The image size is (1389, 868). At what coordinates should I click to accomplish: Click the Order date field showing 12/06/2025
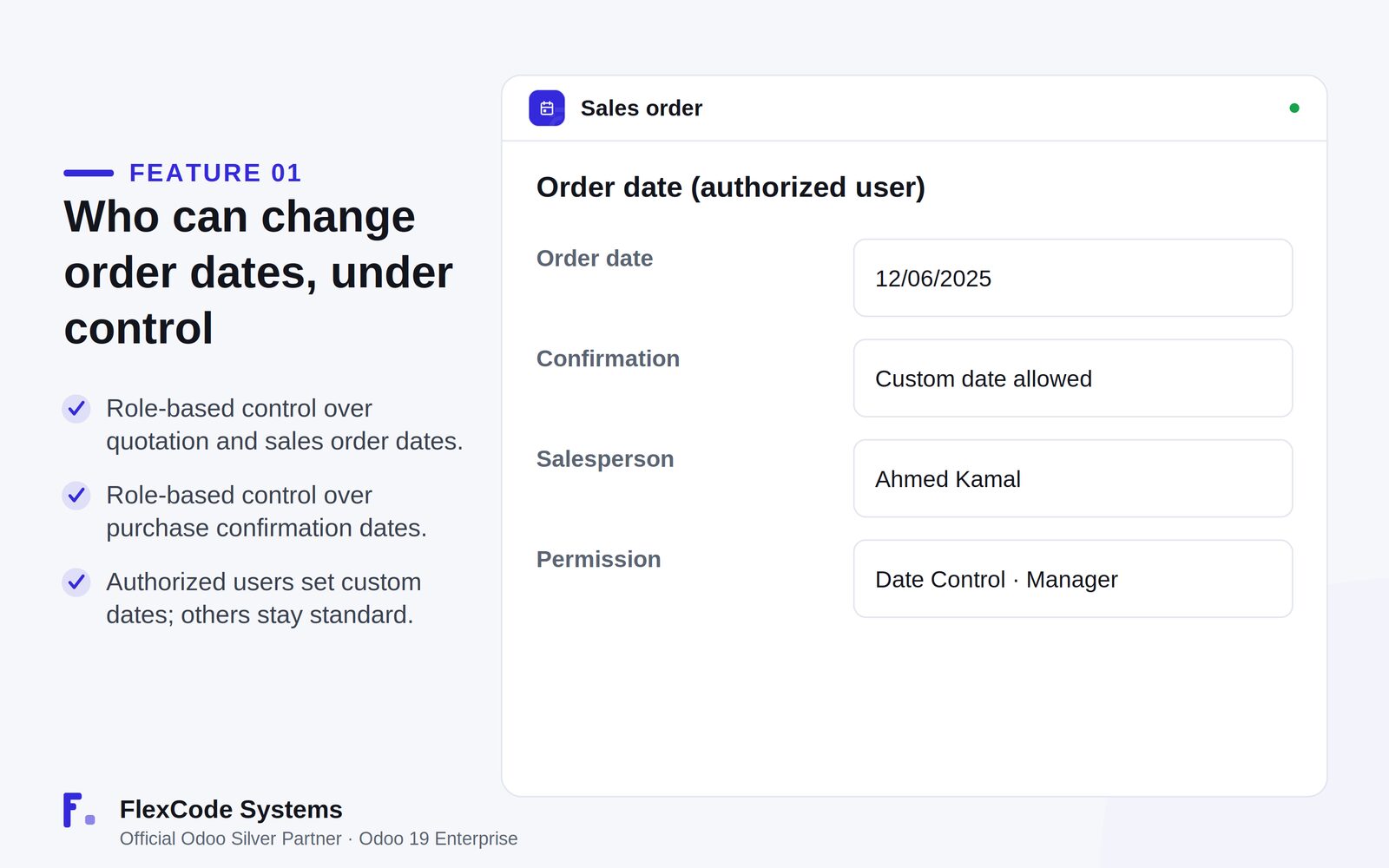(1073, 278)
